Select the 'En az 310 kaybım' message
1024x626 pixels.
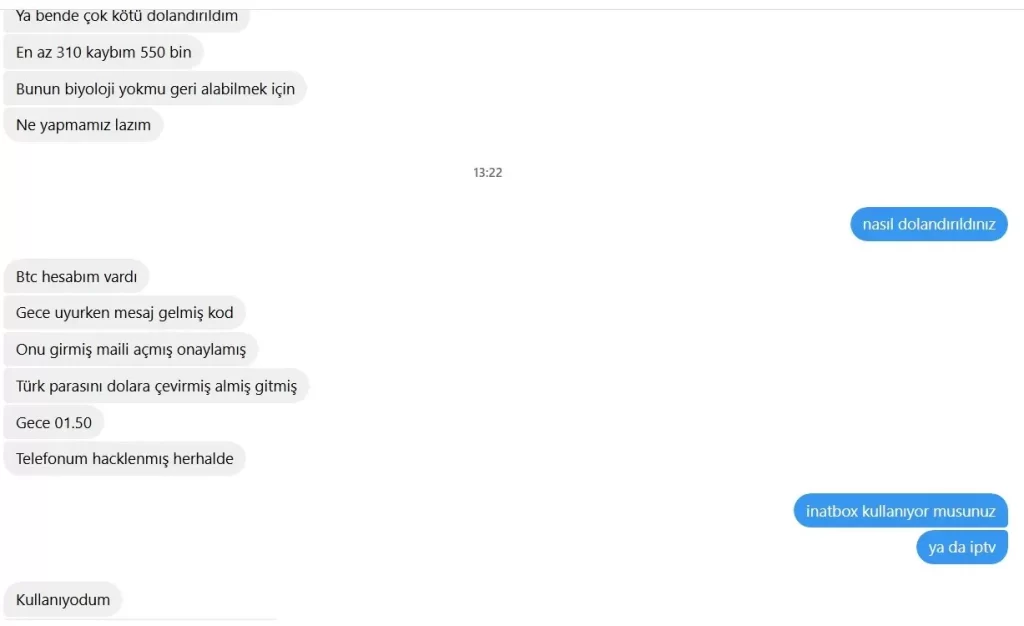tap(103, 52)
